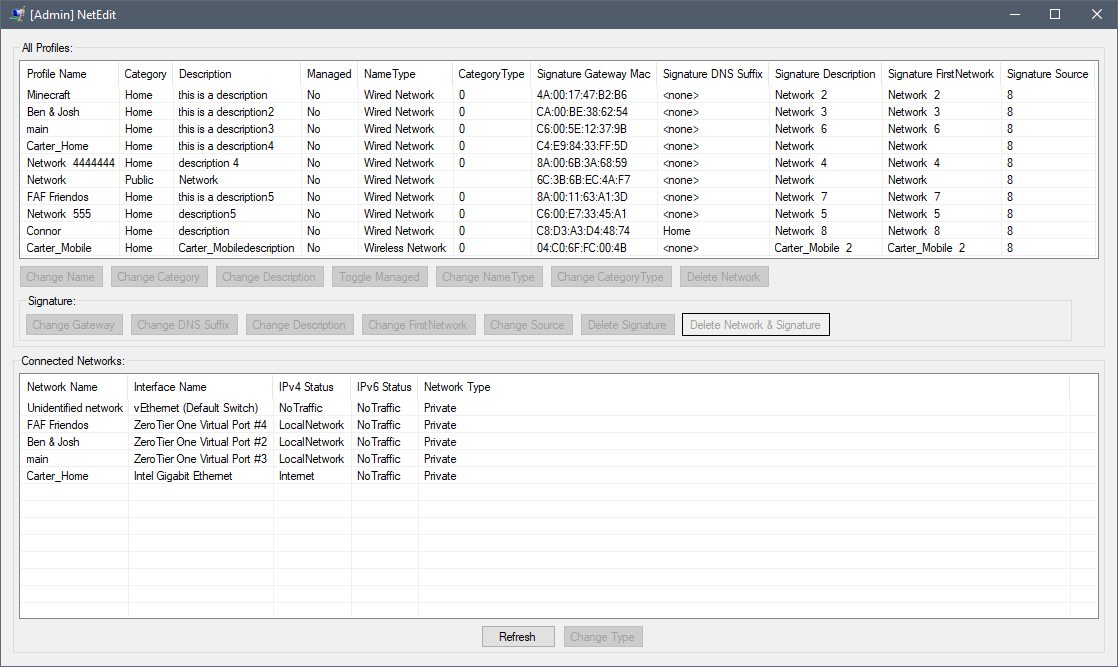
Task: Select the Minecraft profile row
Action: (x=47, y=94)
